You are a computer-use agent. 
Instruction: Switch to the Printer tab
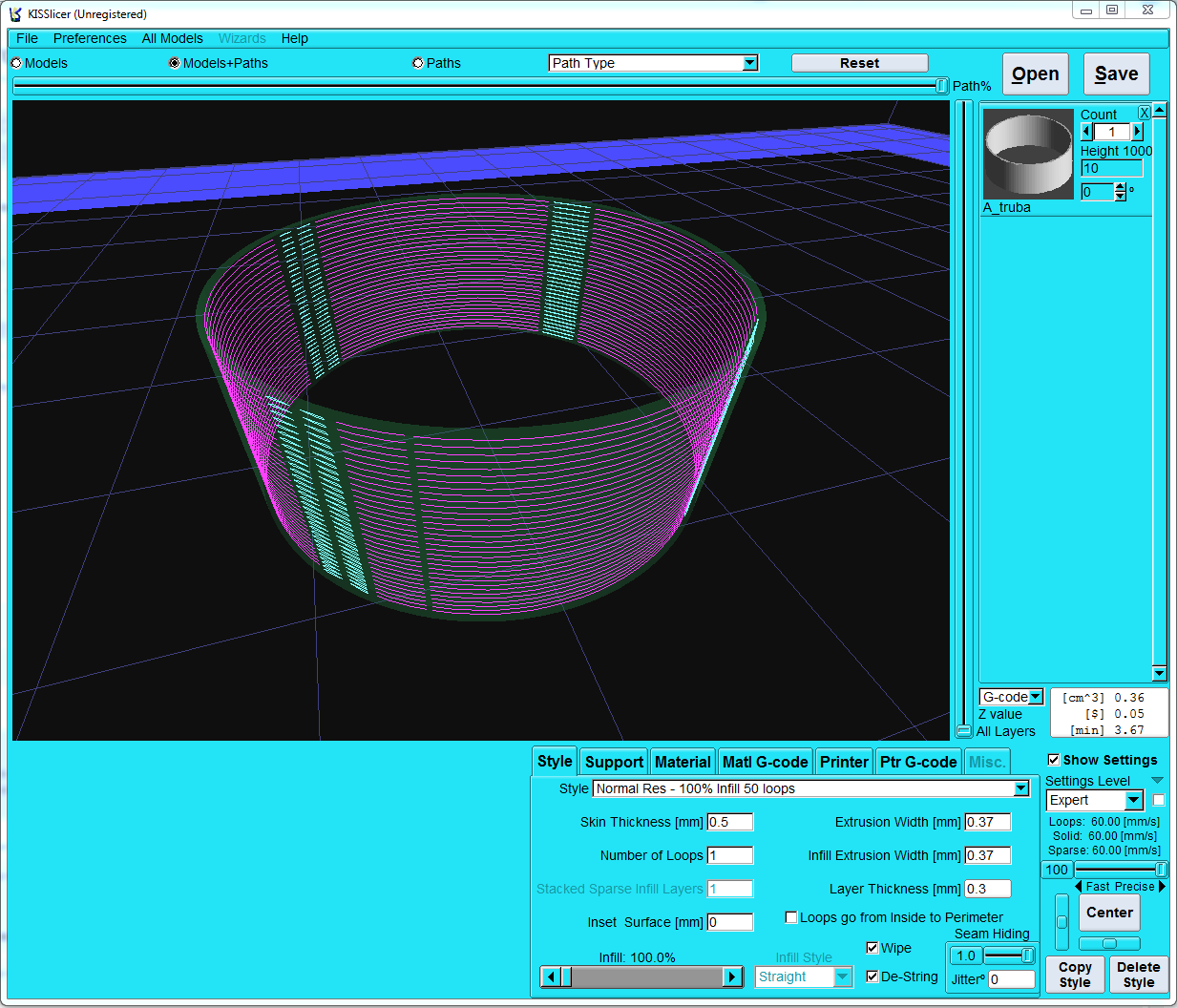click(x=844, y=762)
